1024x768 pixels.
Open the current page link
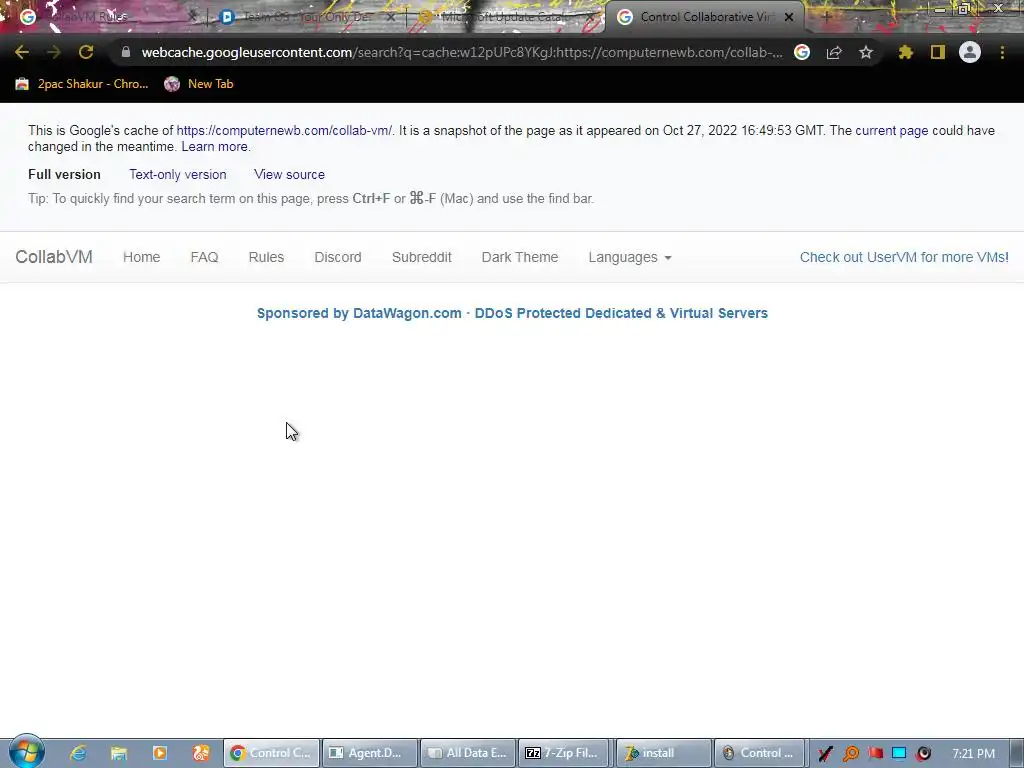891,131
